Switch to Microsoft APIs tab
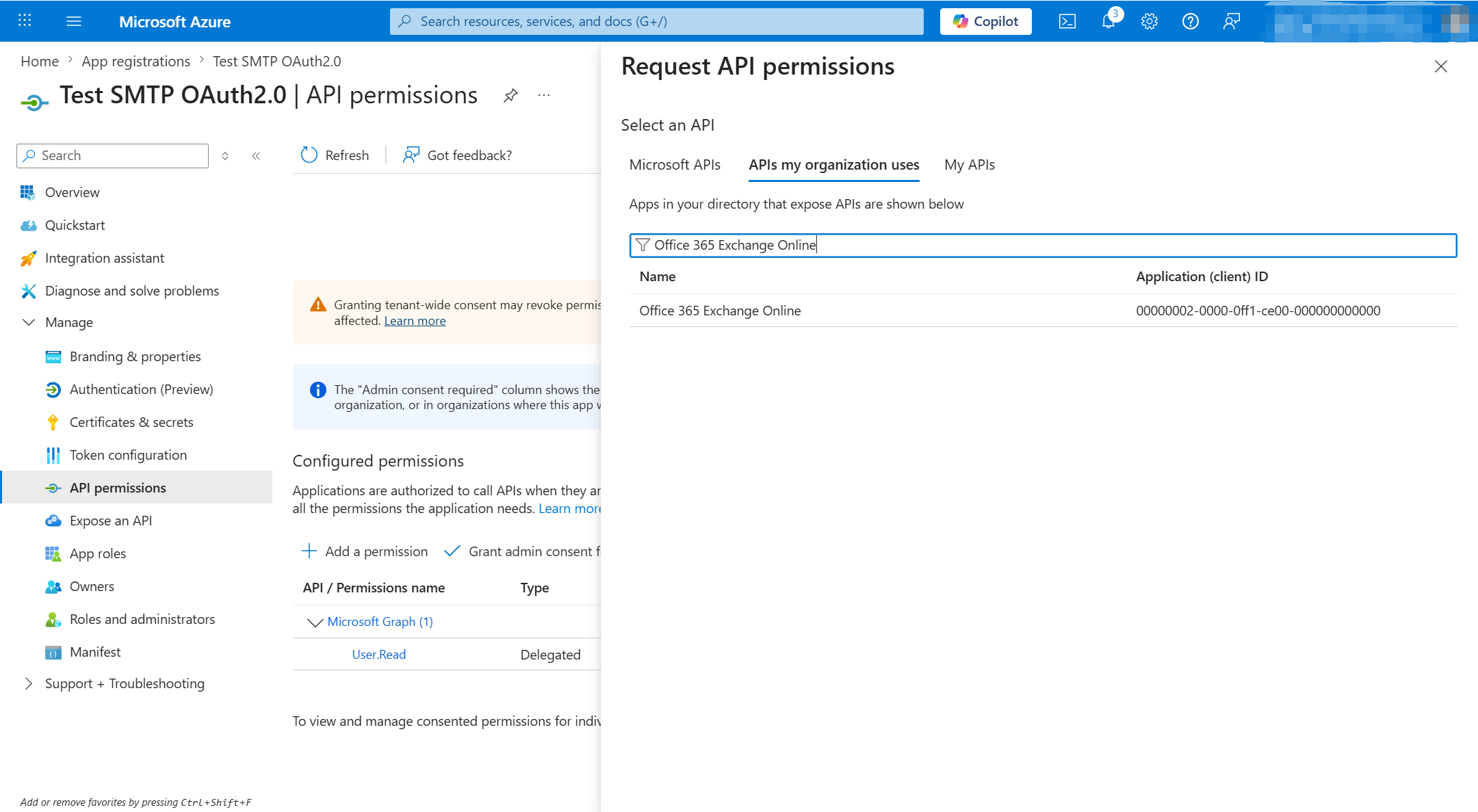This screenshot has width=1478, height=812. (x=675, y=165)
